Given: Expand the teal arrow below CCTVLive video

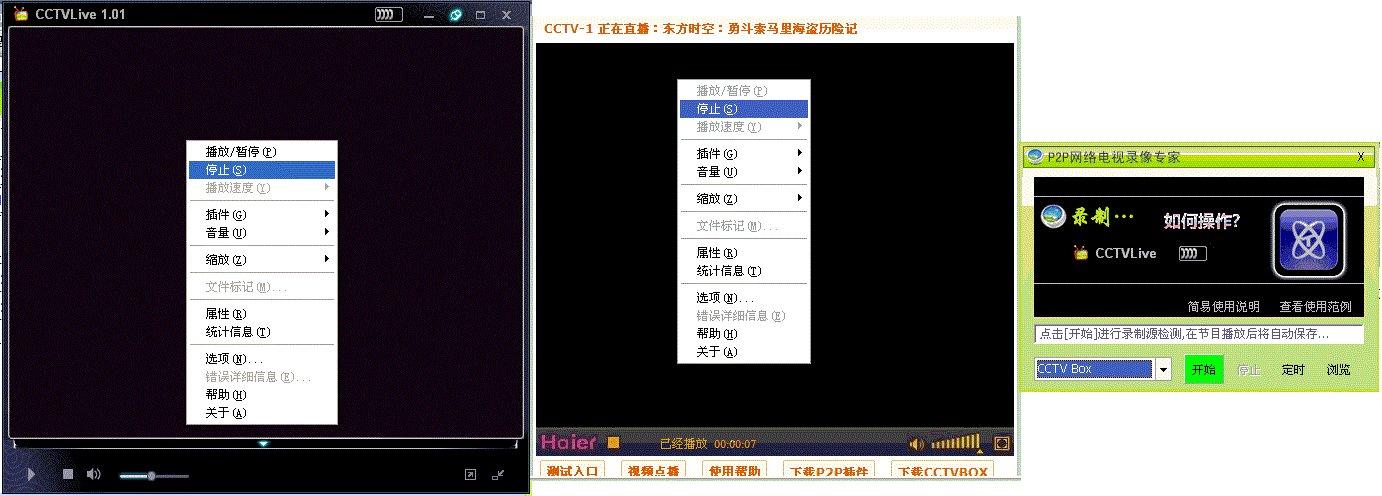Looking at the screenshot, I should pyautogui.click(x=263, y=443).
